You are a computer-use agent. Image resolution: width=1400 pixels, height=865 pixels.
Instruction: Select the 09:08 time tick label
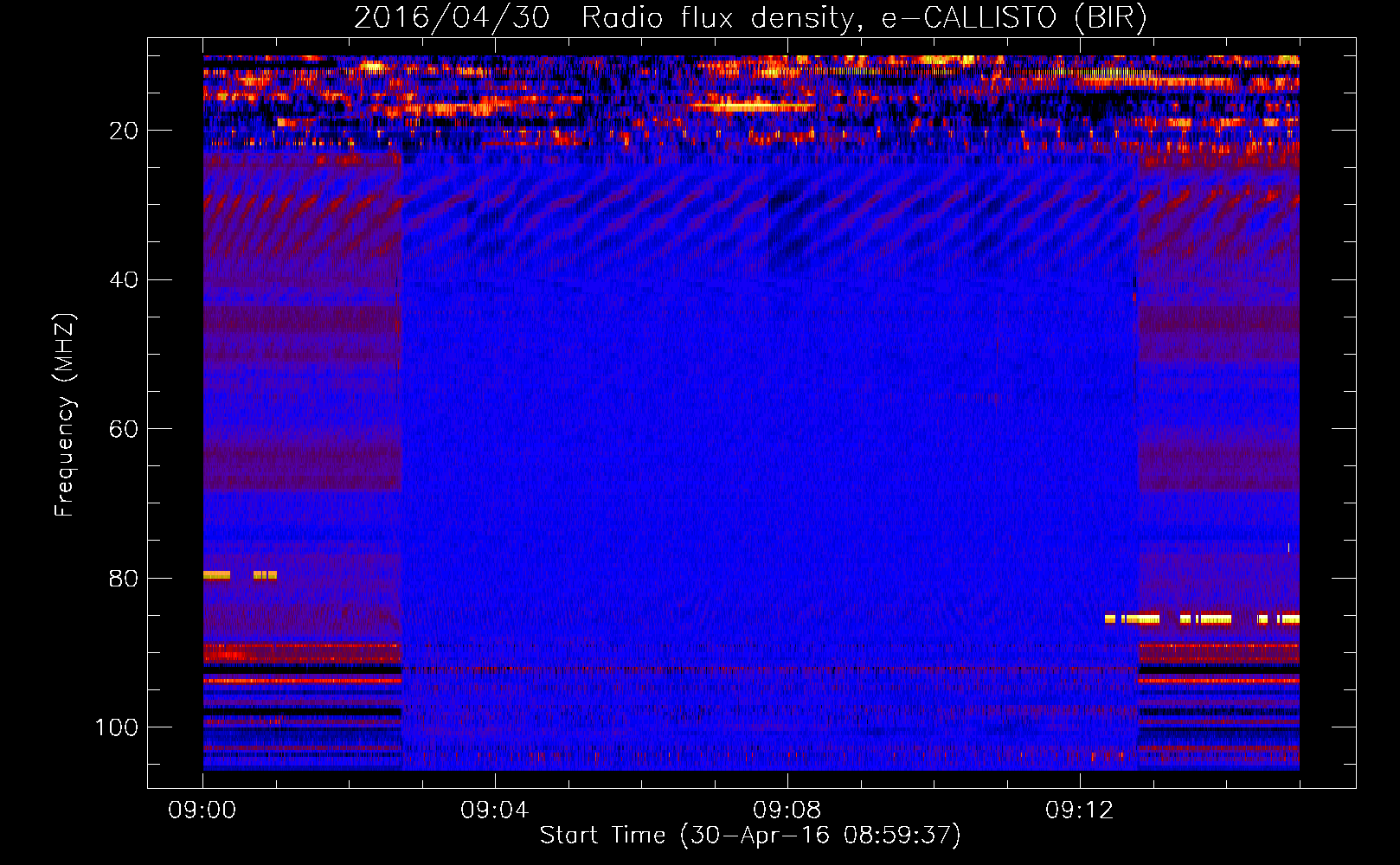787,811
